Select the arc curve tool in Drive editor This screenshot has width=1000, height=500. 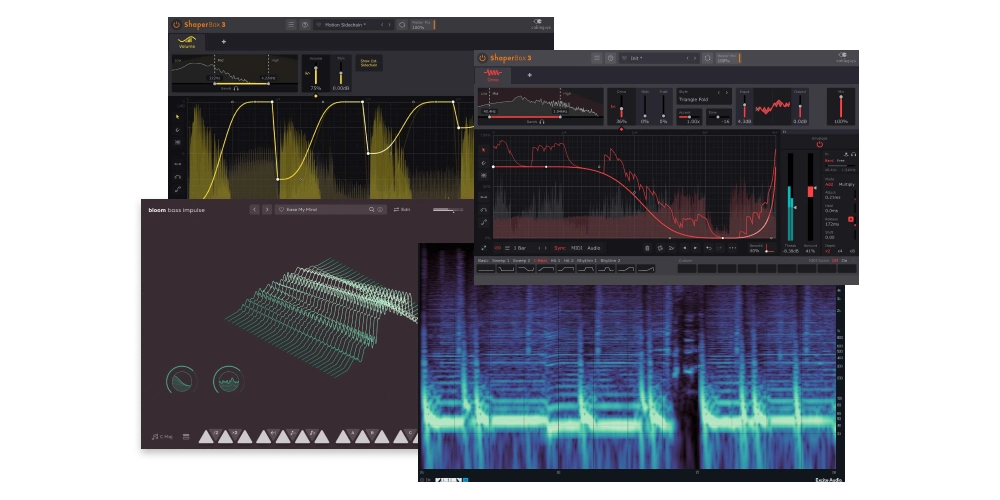point(484,209)
